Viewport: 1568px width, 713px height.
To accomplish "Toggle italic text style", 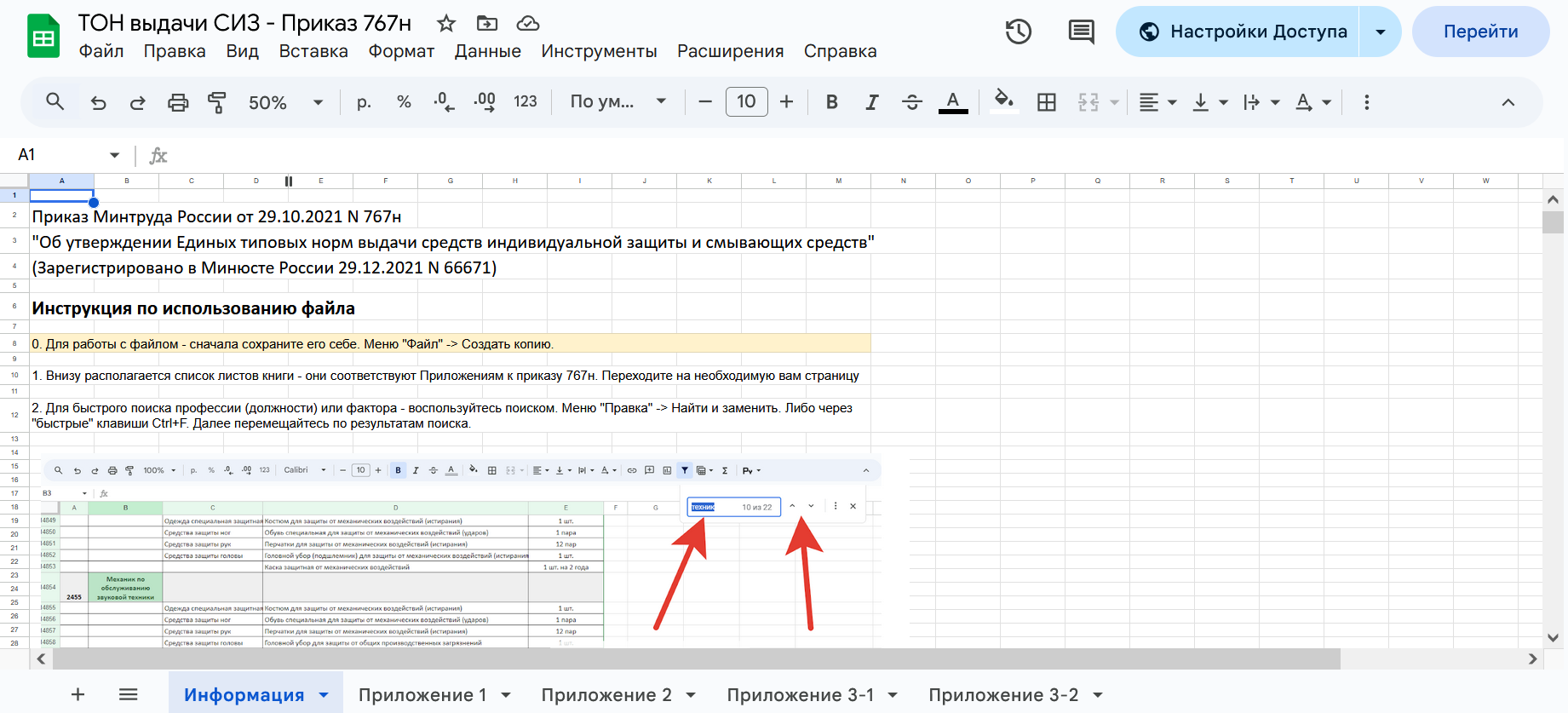I will pyautogui.click(x=871, y=103).
